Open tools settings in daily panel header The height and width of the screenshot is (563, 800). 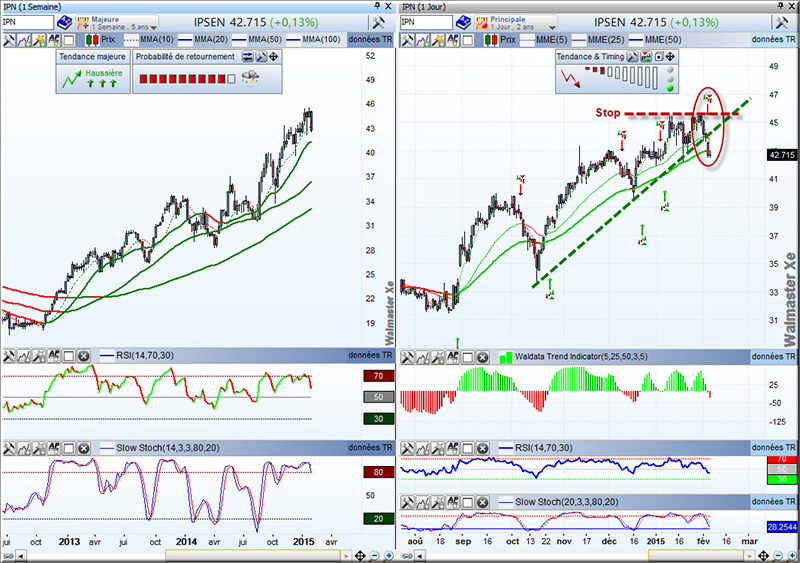(x=782, y=22)
